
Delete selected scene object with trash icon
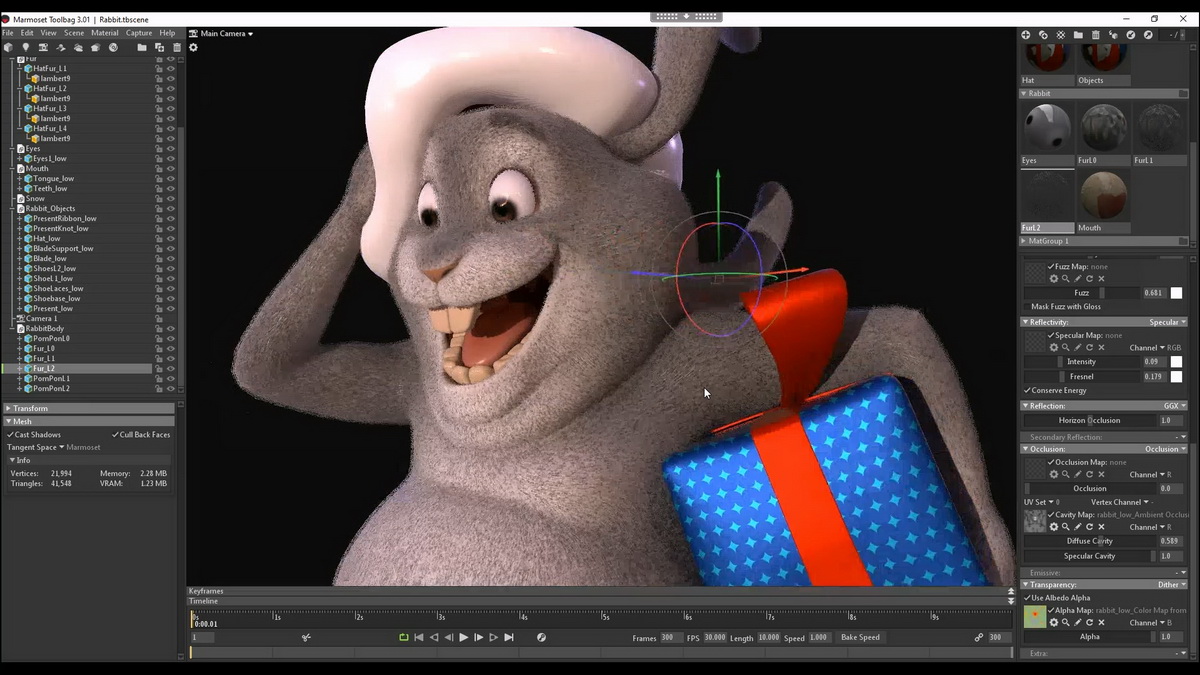pyautogui.click(x=177, y=47)
